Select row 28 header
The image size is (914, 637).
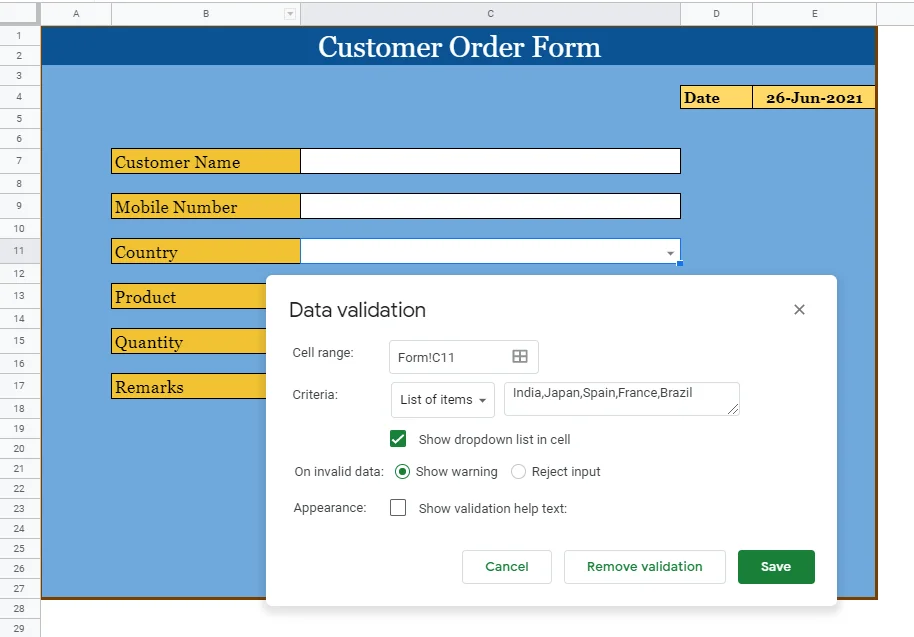(19, 608)
